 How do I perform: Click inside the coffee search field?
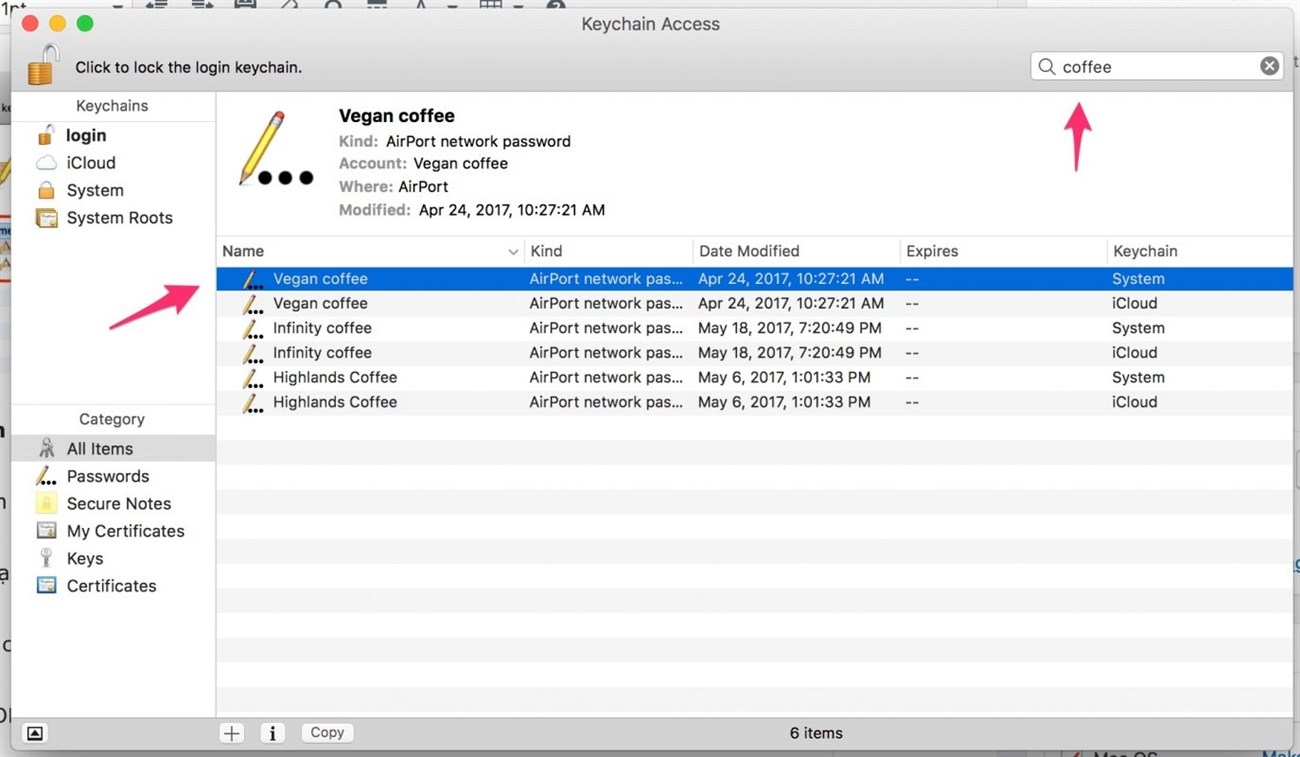coord(1150,67)
